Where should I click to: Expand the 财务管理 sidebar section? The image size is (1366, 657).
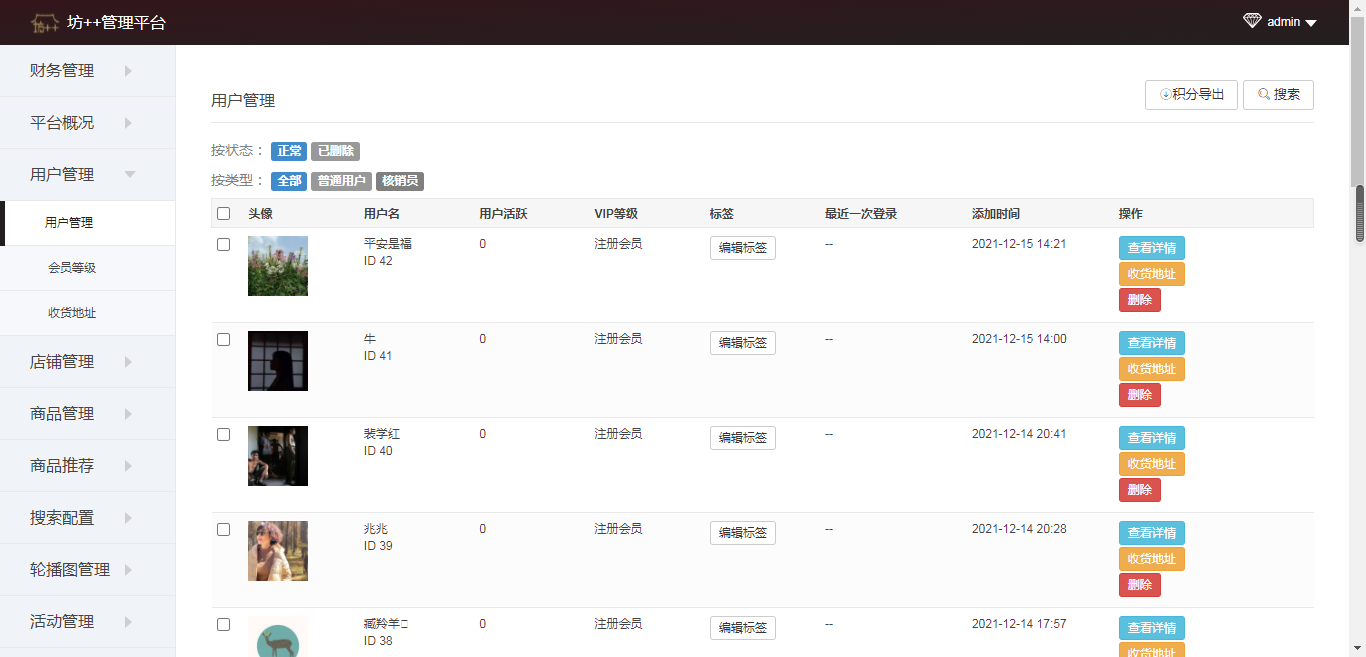[87, 71]
